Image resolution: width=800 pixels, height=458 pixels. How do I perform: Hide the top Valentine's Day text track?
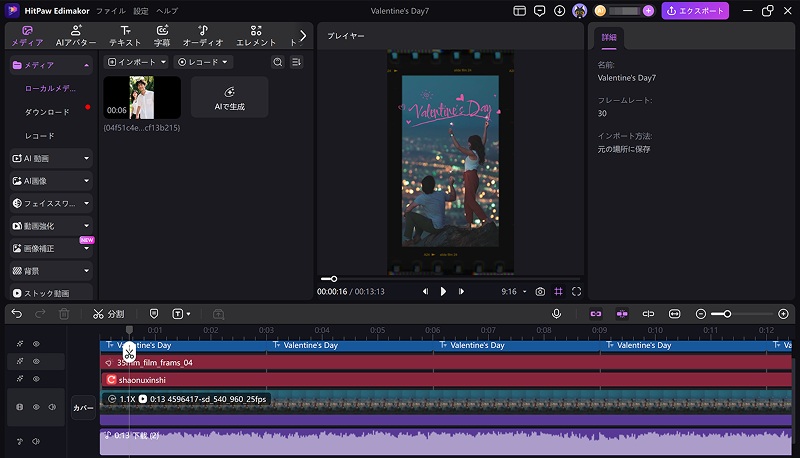pyautogui.click(x=36, y=344)
